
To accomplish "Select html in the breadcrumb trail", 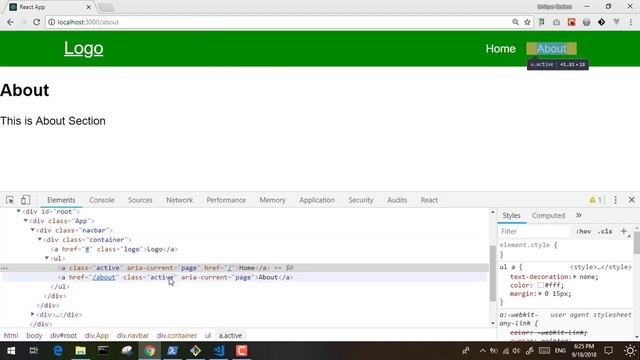I will coord(11,336).
